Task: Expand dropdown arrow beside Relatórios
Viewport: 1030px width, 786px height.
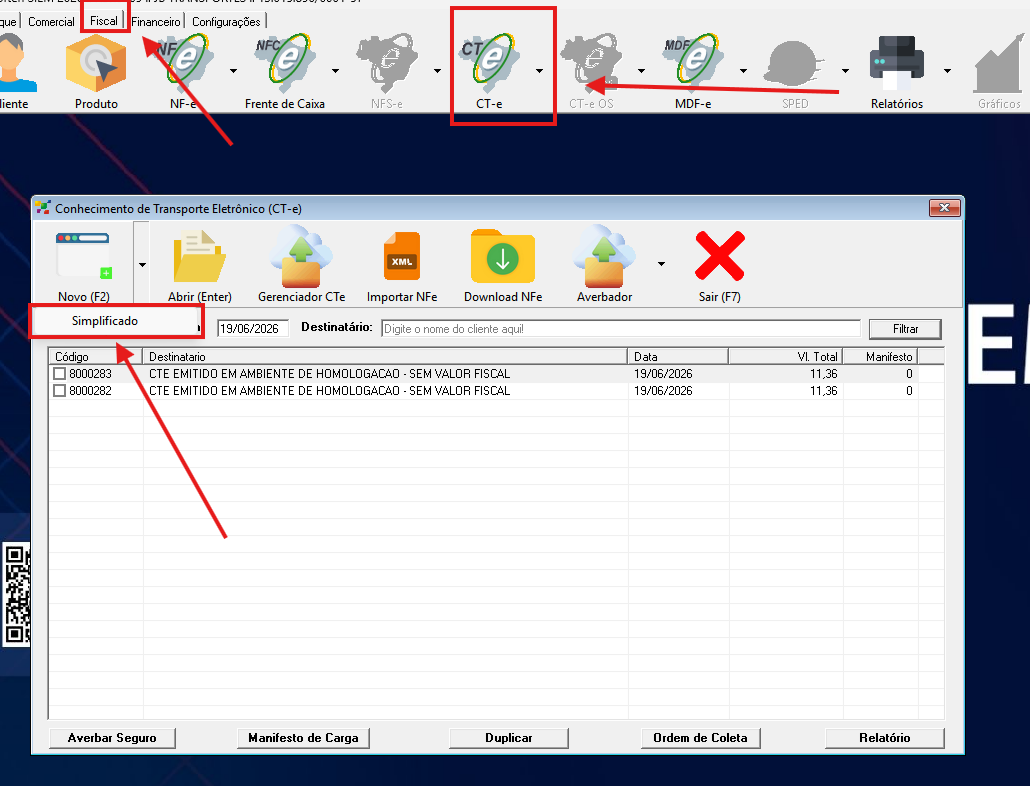Action: click(x=947, y=70)
